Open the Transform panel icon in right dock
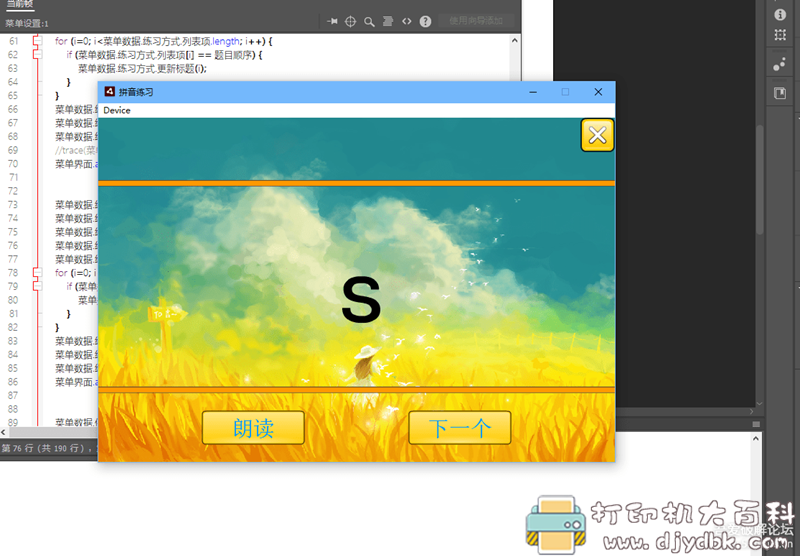This screenshot has height=556, width=800. click(780, 35)
